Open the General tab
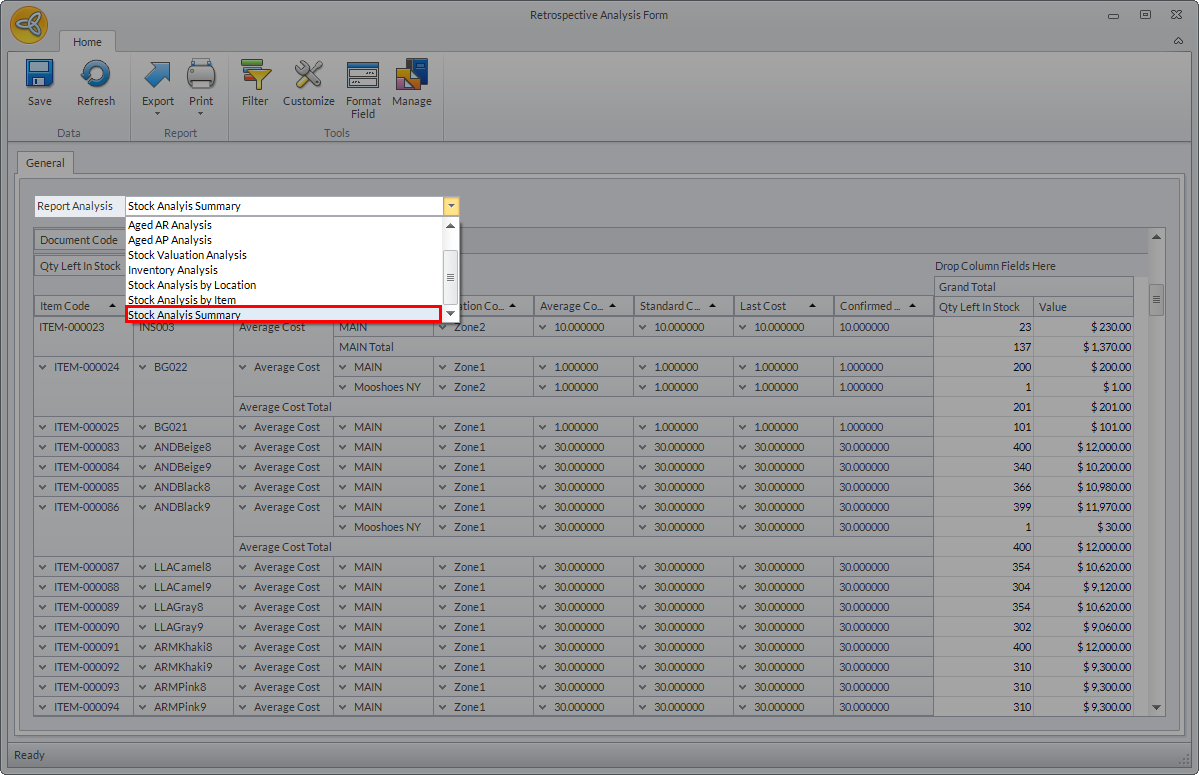 click(x=45, y=163)
